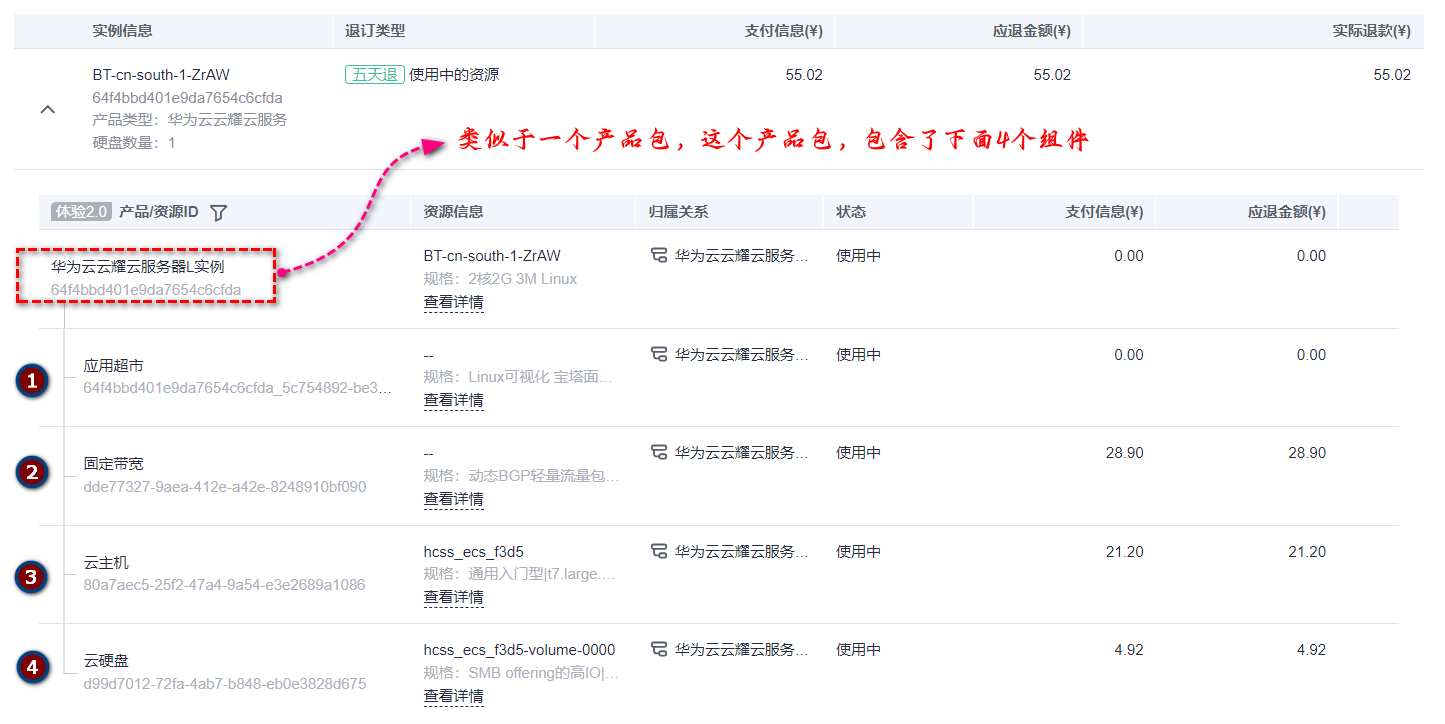The height and width of the screenshot is (724, 1445).
Task: Open 查看详情 for hcss_ecs_f3d5 云主机
Action: coord(454,597)
